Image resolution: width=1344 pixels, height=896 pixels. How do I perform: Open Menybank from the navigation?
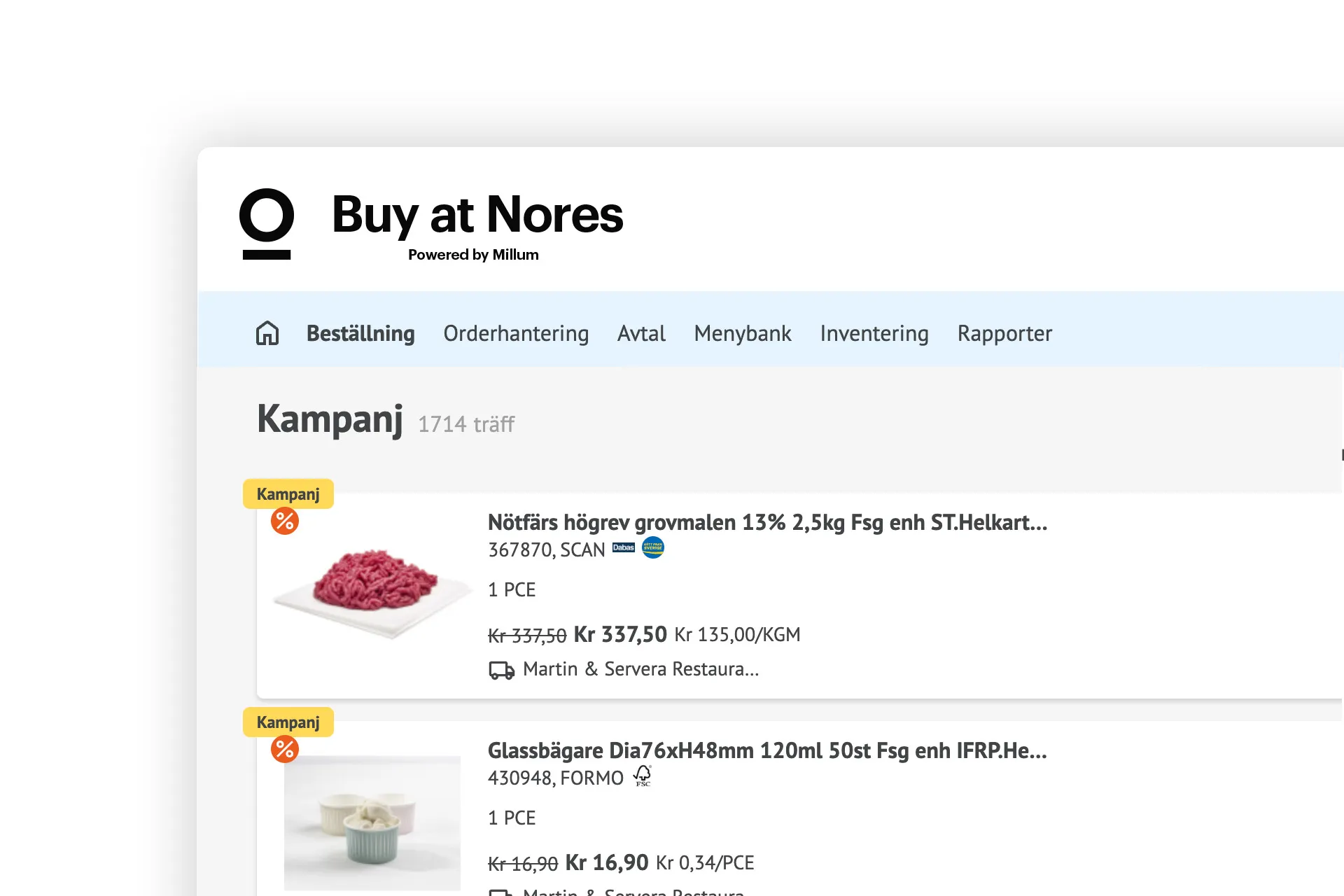(742, 334)
